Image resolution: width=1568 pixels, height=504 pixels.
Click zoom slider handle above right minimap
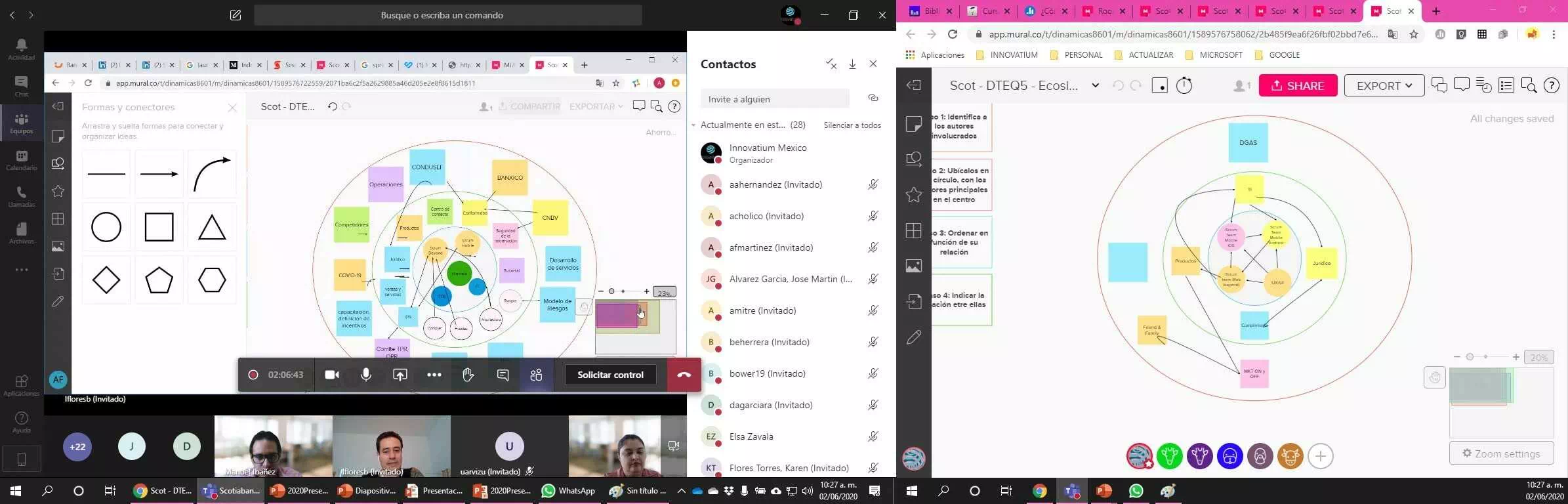coord(1470,357)
